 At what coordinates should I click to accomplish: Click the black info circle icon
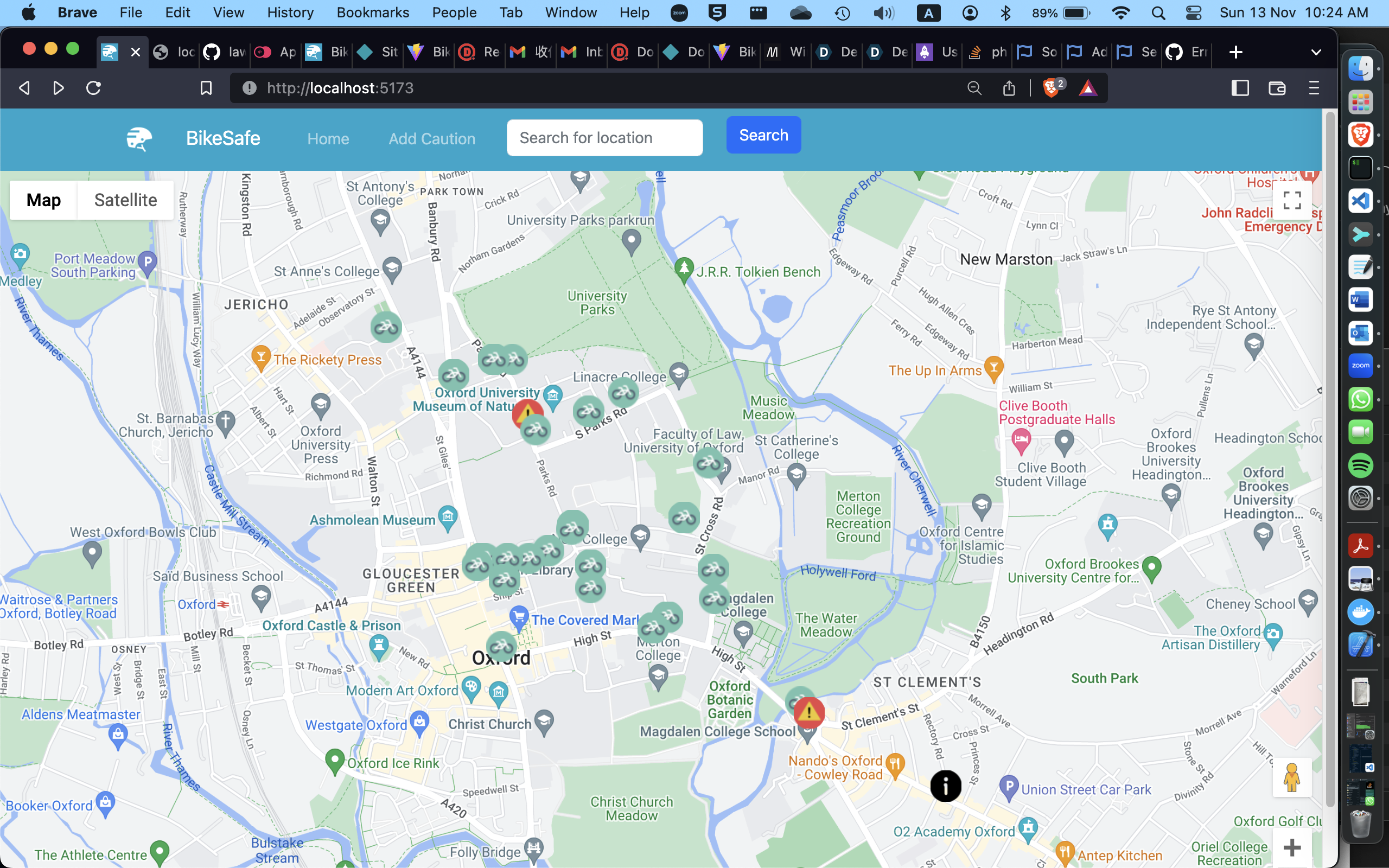[945, 787]
